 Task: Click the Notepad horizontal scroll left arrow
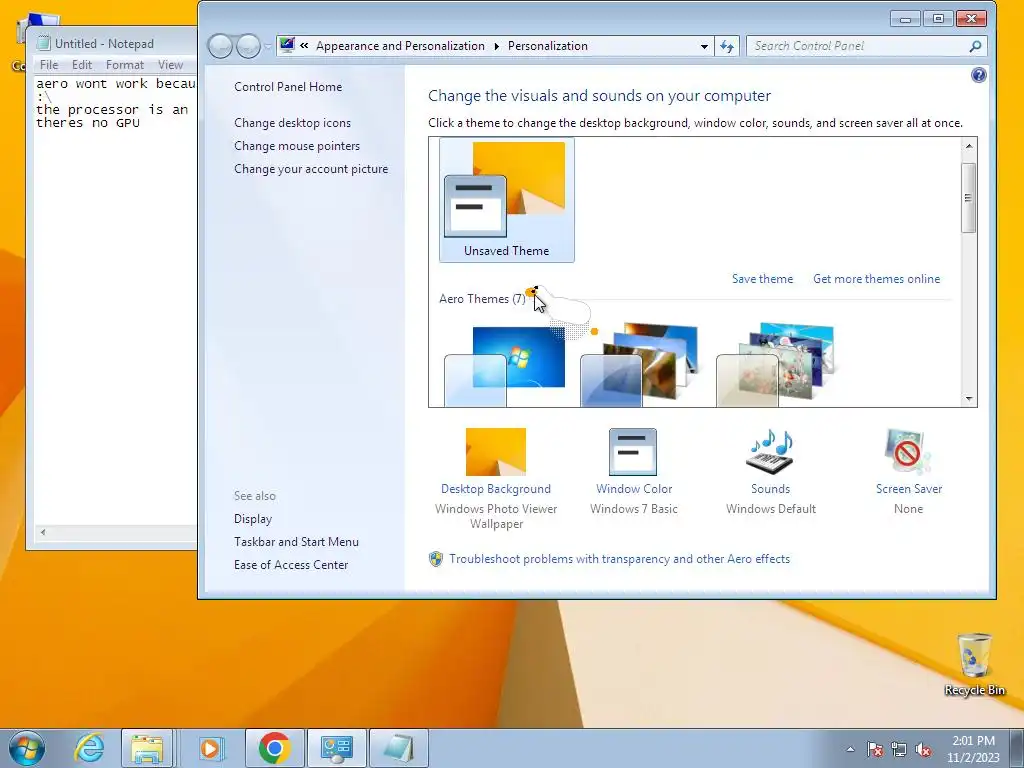(43, 532)
